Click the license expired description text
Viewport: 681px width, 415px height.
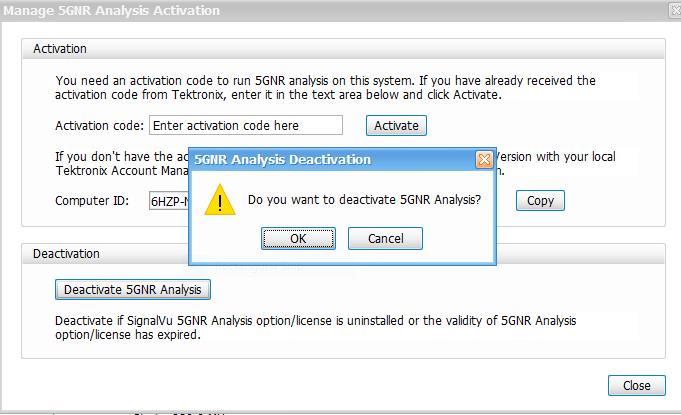point(315,328)
